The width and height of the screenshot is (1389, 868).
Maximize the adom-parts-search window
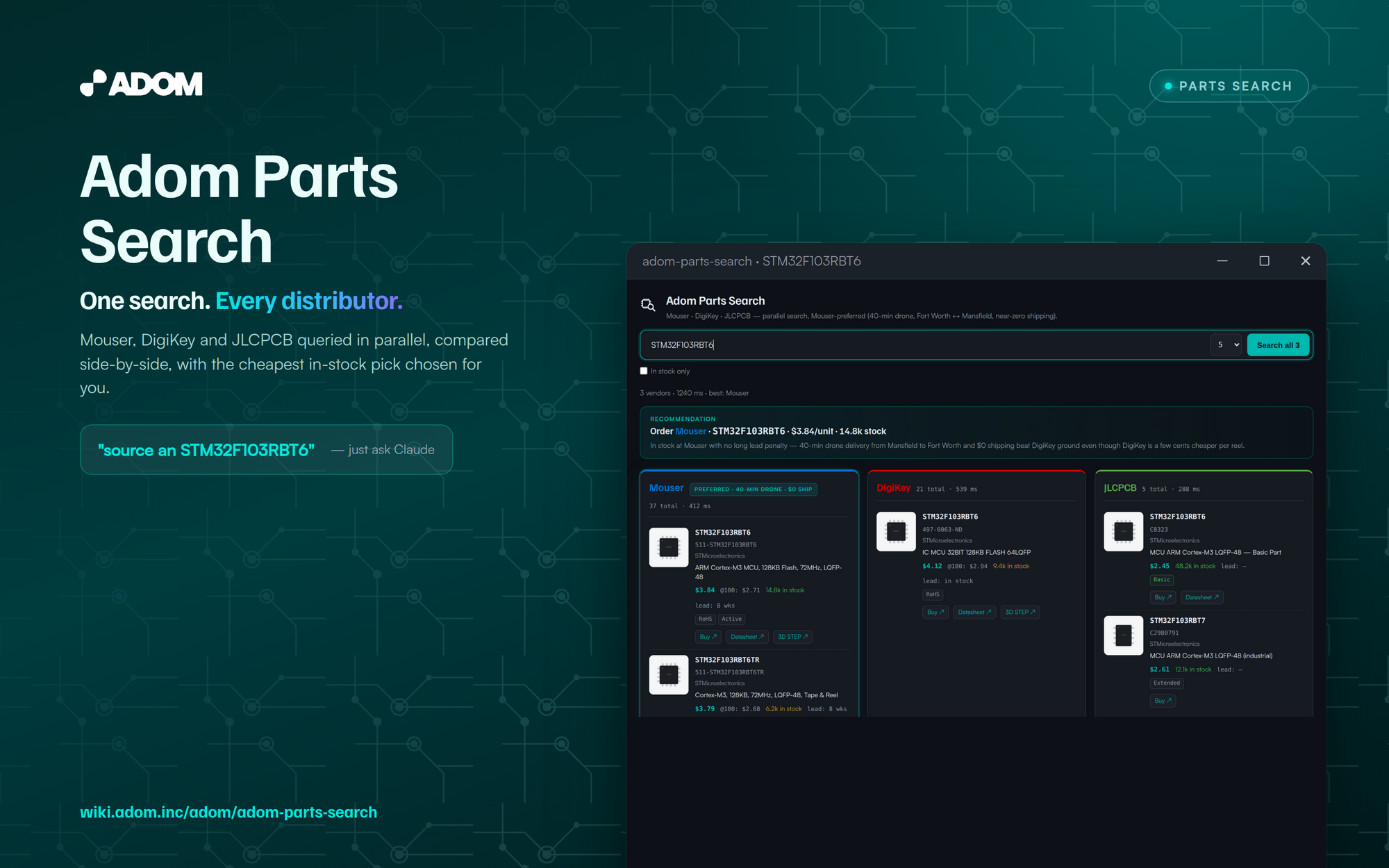tap(1264, 261)
